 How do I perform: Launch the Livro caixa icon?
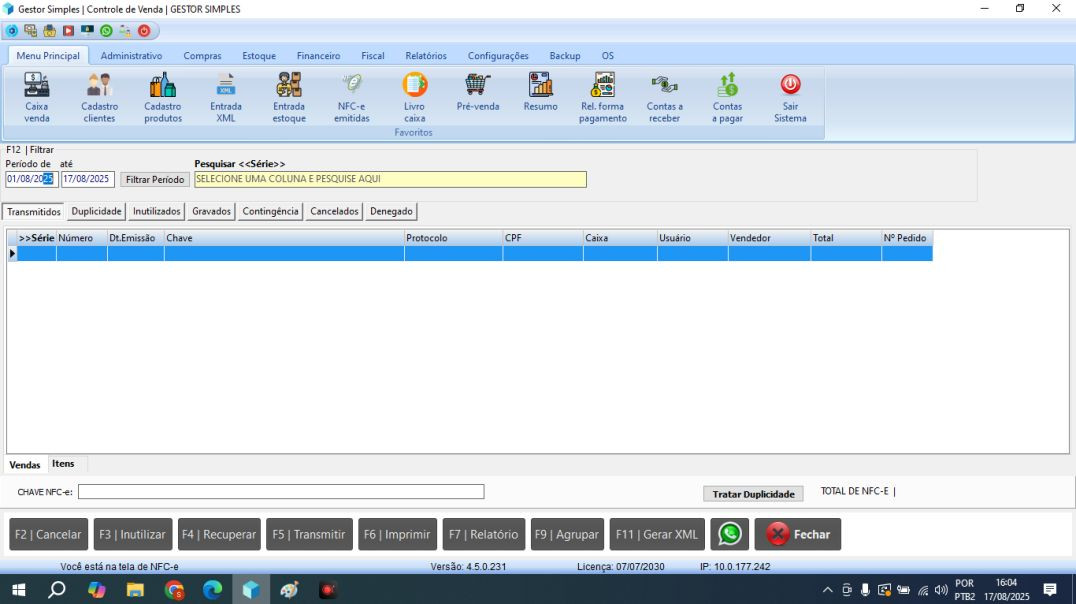coord(414,87)
